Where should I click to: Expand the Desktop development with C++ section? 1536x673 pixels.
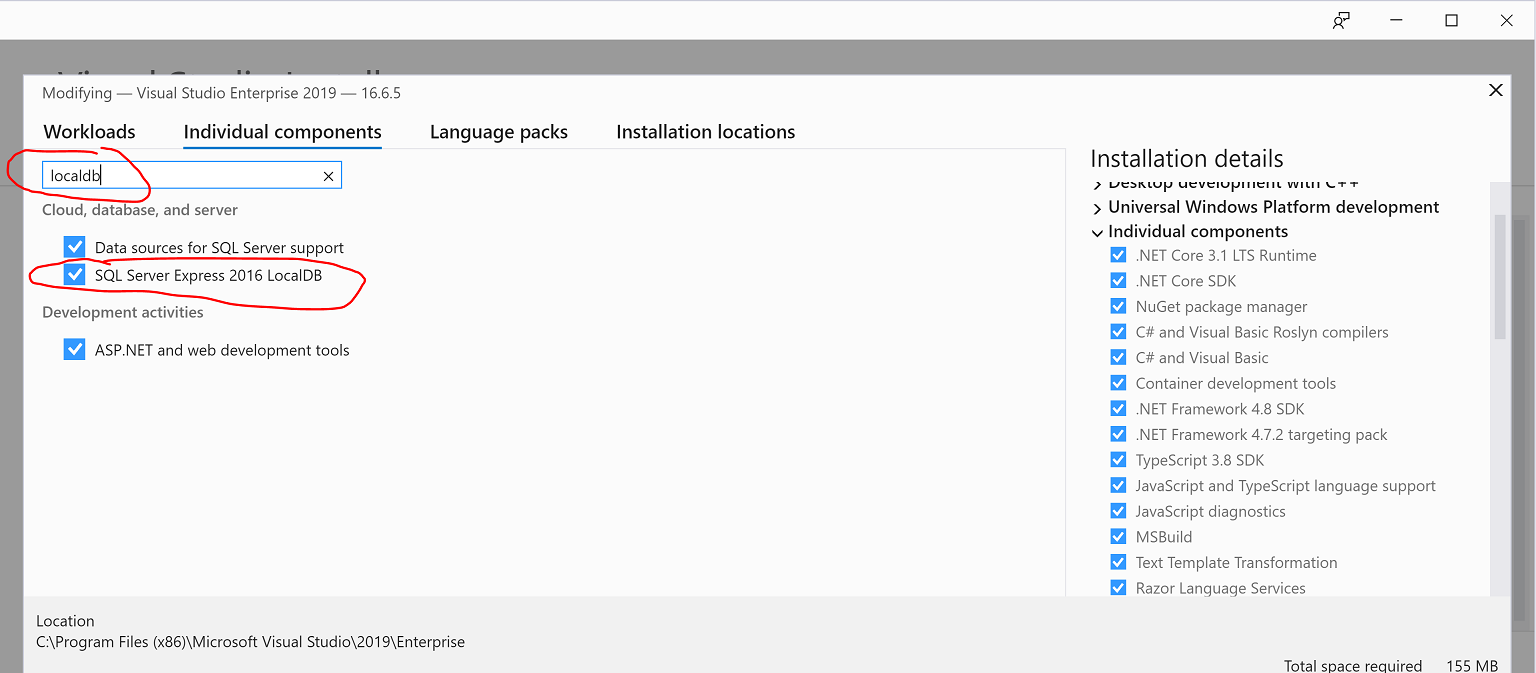(x=1098, y=184)
